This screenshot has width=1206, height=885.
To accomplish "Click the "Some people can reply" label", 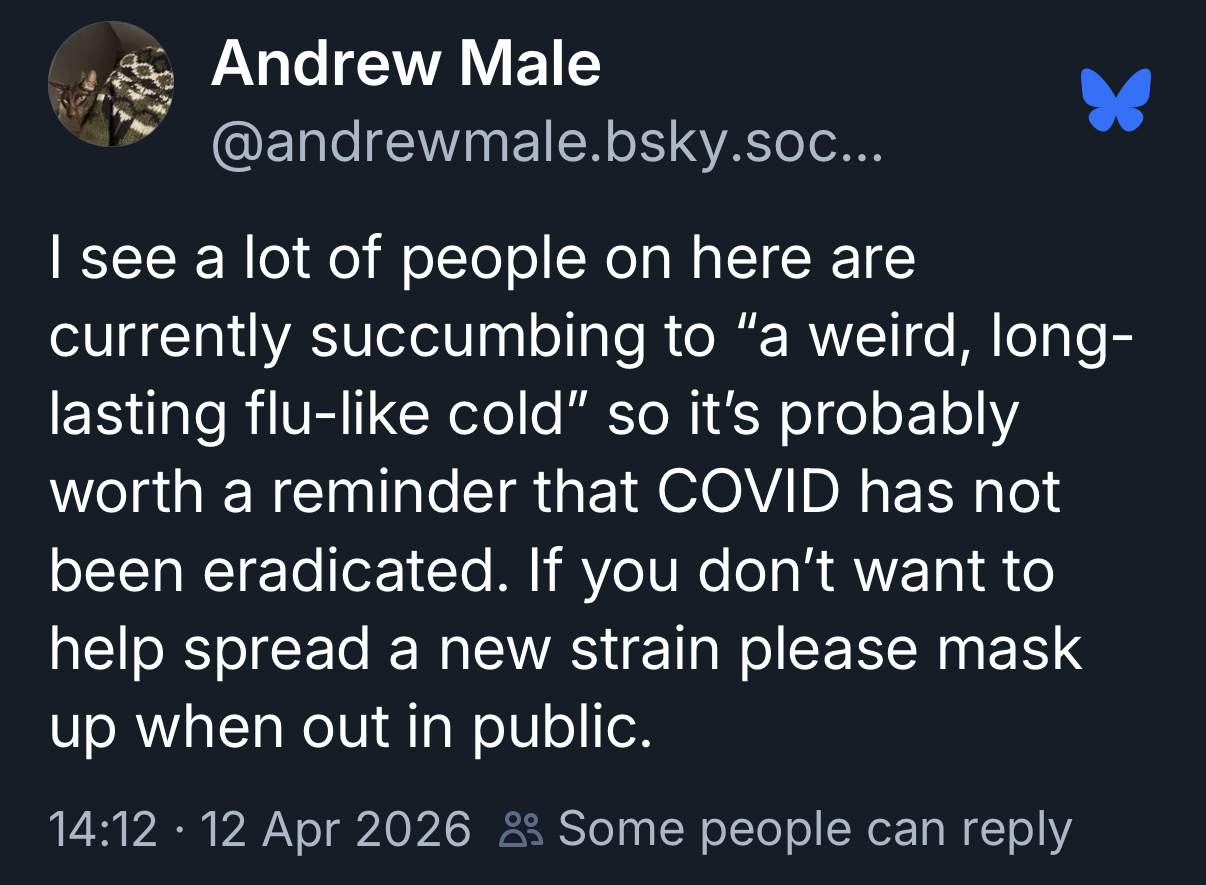I will 815,831.
